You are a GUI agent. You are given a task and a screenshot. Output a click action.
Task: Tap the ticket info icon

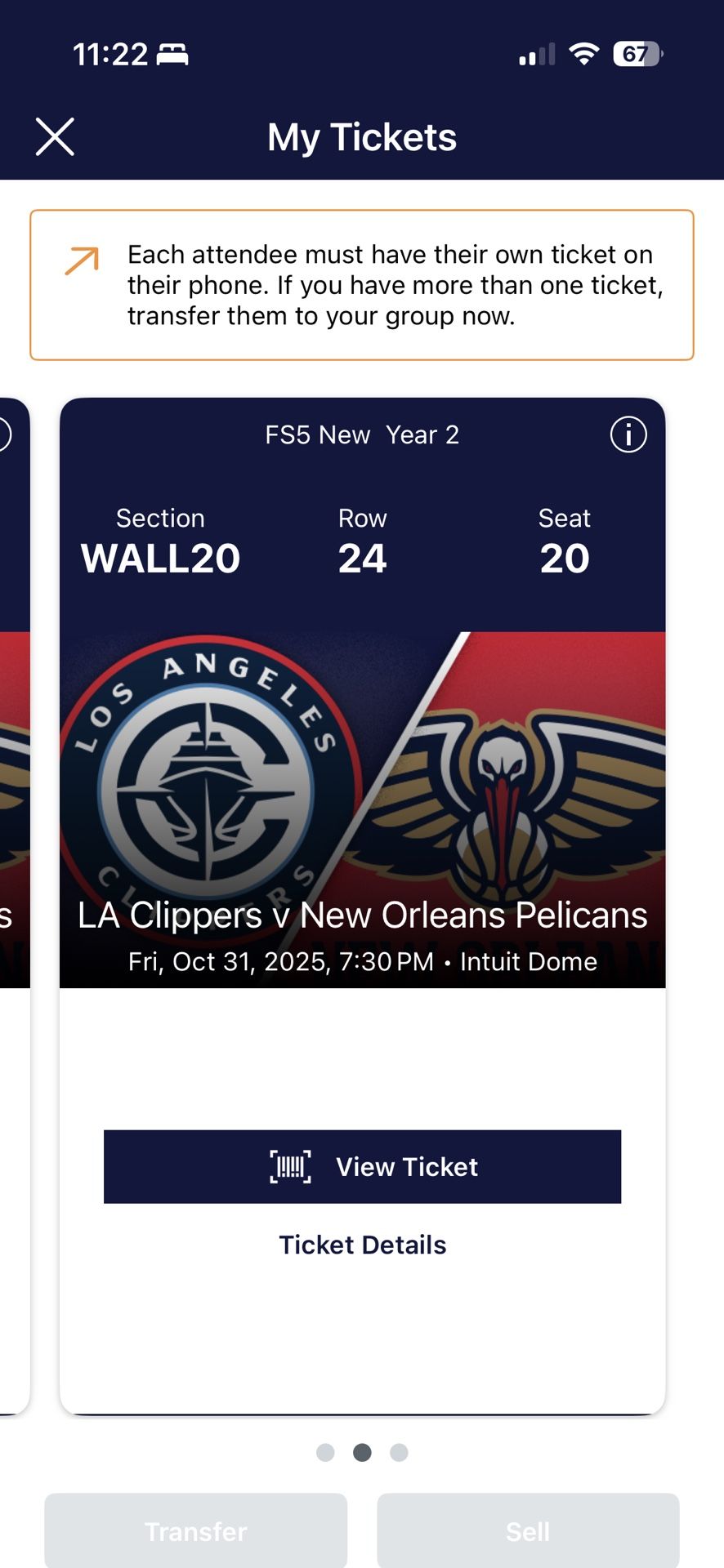coord(628,434)
